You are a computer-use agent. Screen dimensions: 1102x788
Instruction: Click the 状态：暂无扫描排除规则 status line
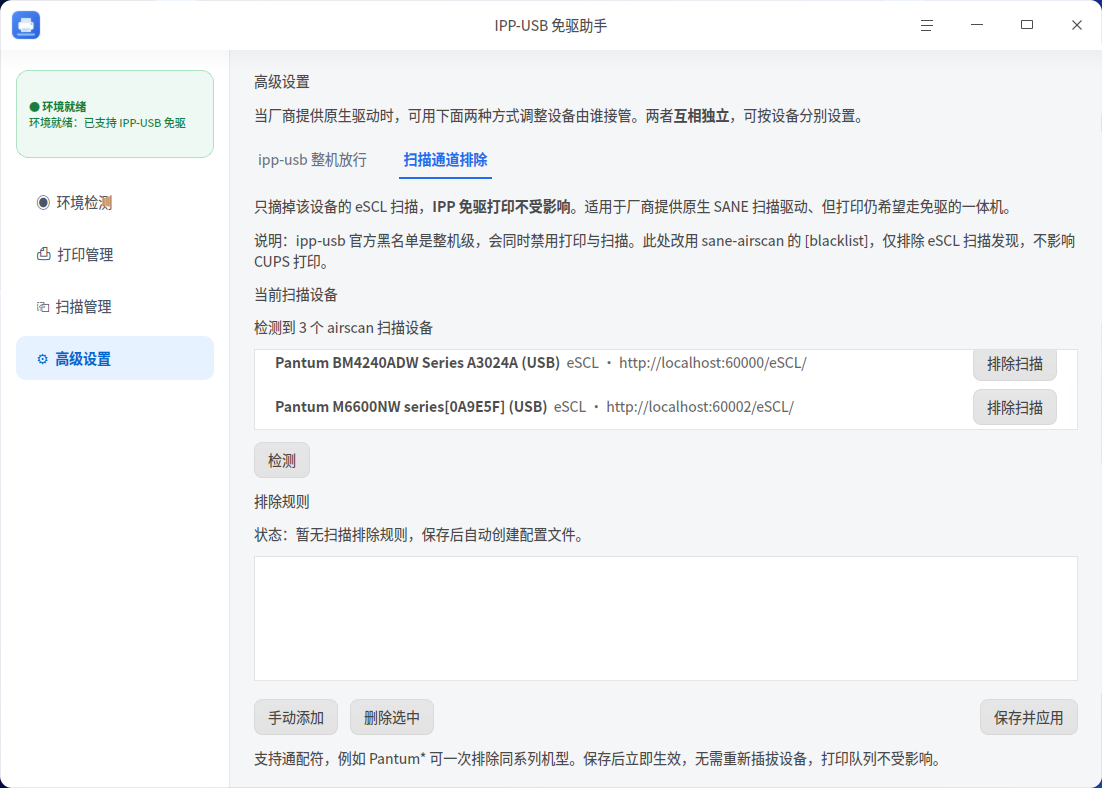[420, 535]
